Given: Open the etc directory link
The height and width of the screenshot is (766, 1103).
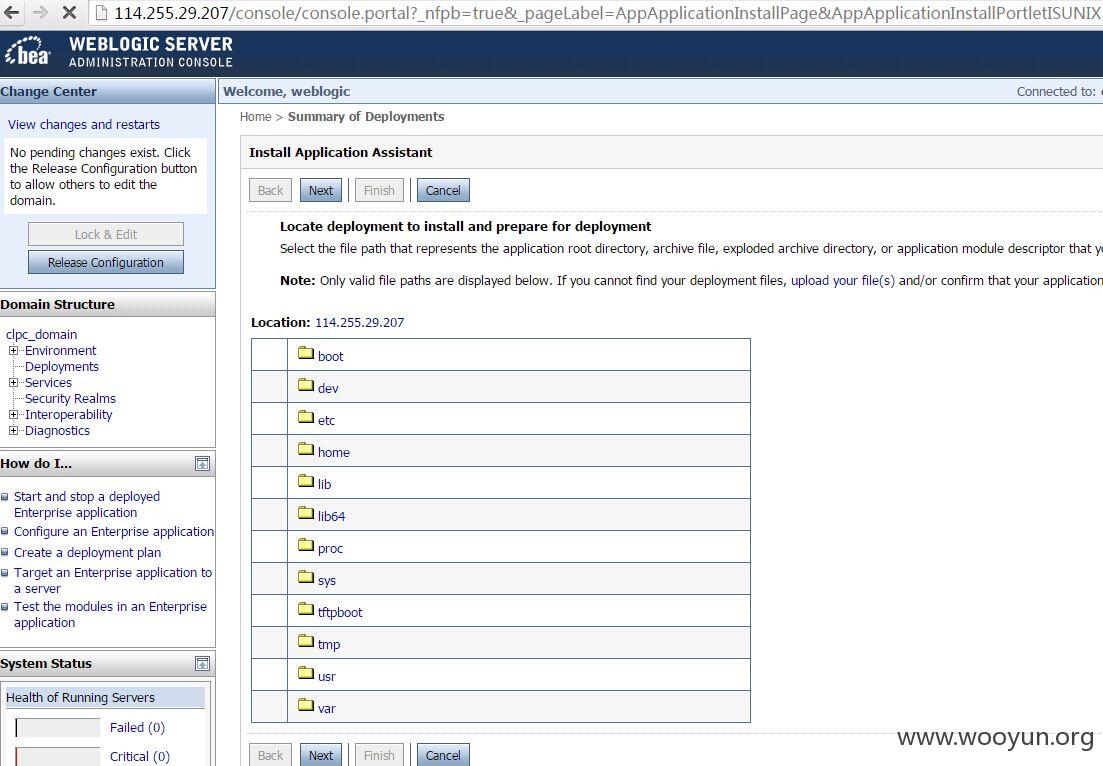Looking at the screenshot, I should (x=326, y=421).
